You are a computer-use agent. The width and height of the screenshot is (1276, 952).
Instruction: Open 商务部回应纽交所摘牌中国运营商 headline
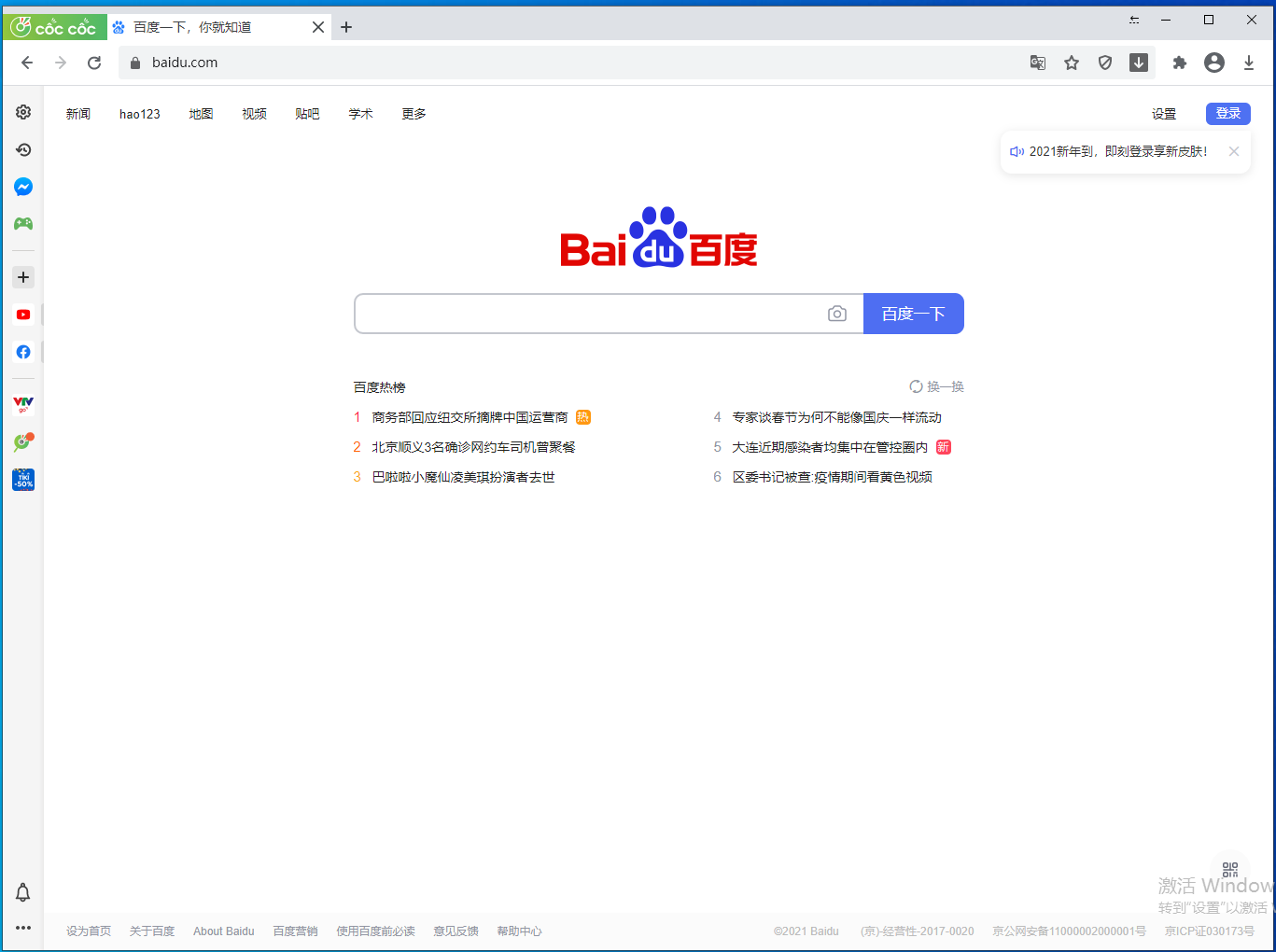click(x=470, y=417)
